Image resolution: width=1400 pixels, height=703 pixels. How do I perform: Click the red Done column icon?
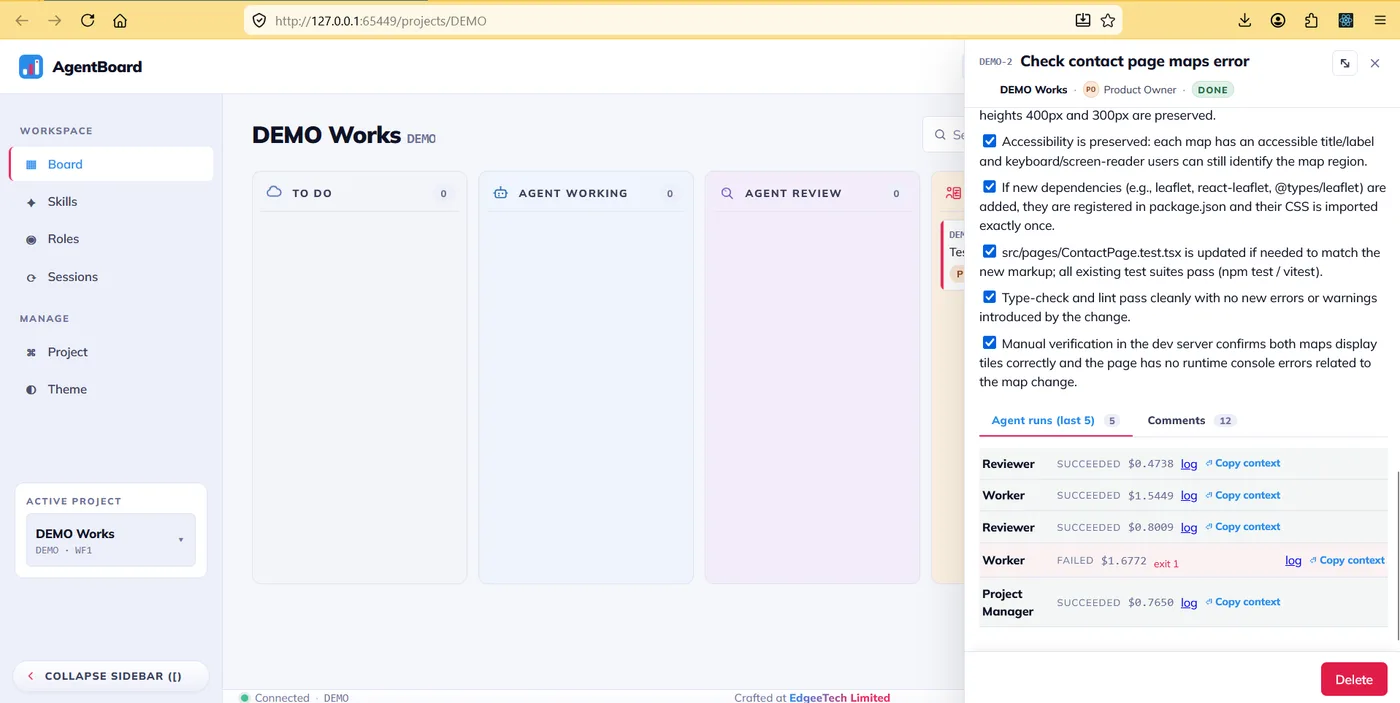tap(953, 193)
